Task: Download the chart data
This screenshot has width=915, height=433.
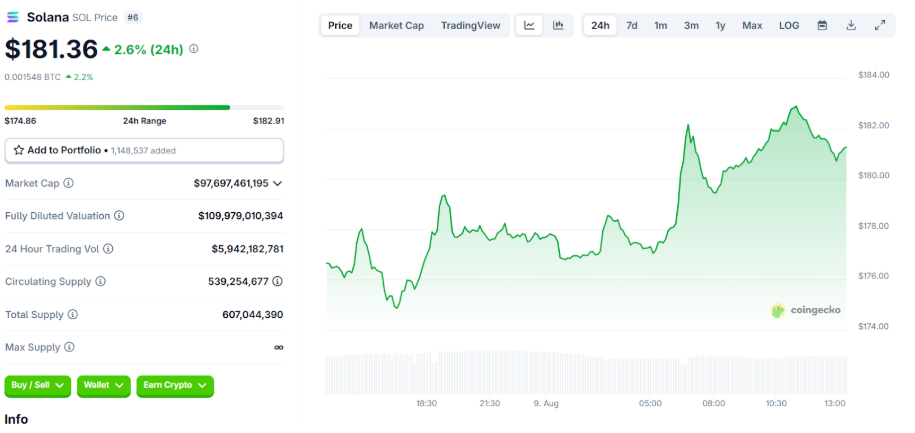Action: tap(851, 25)
